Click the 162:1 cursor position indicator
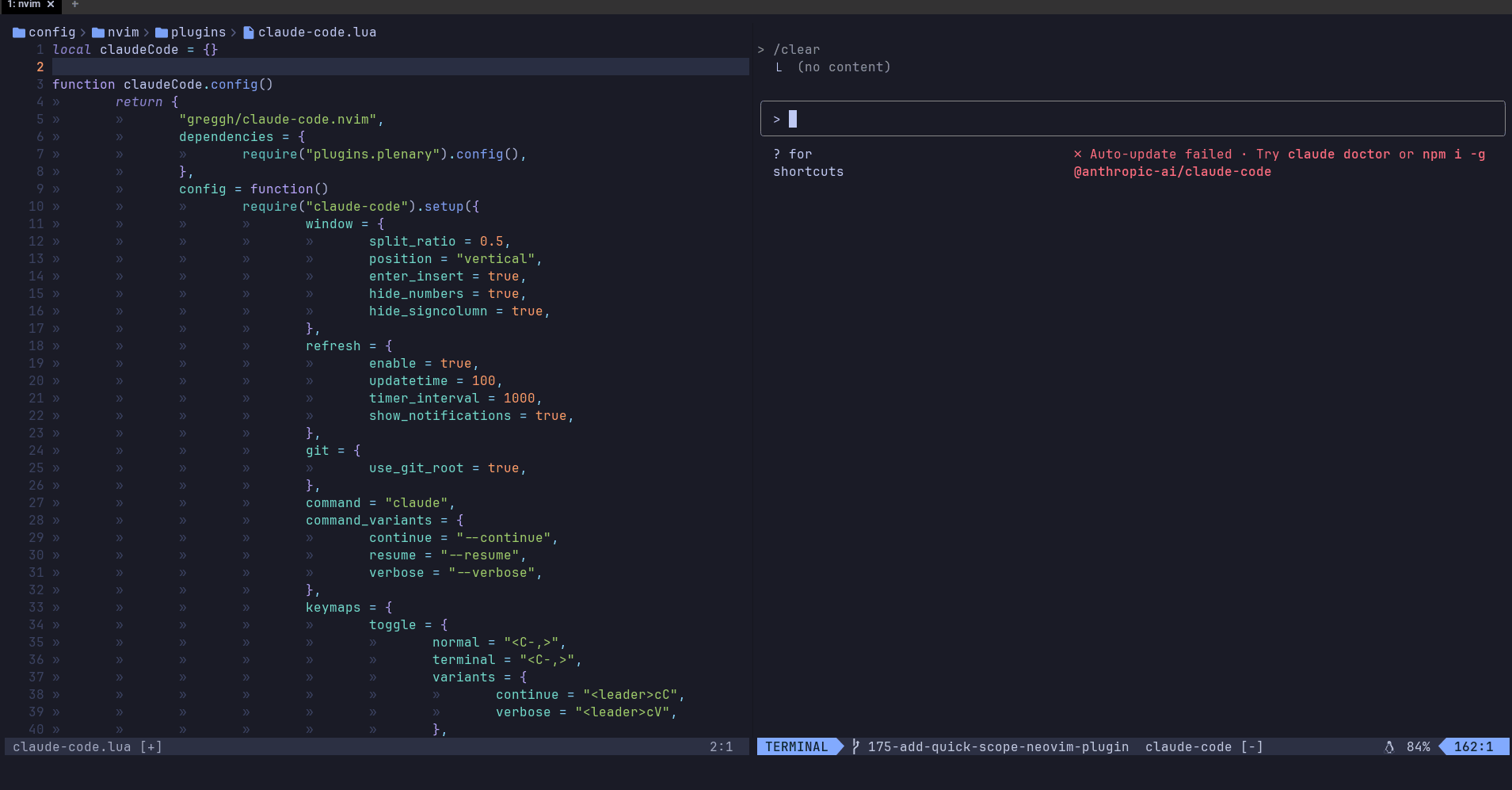Image resolution: width=1512 pixels, height=790 pixels. 1474,746
